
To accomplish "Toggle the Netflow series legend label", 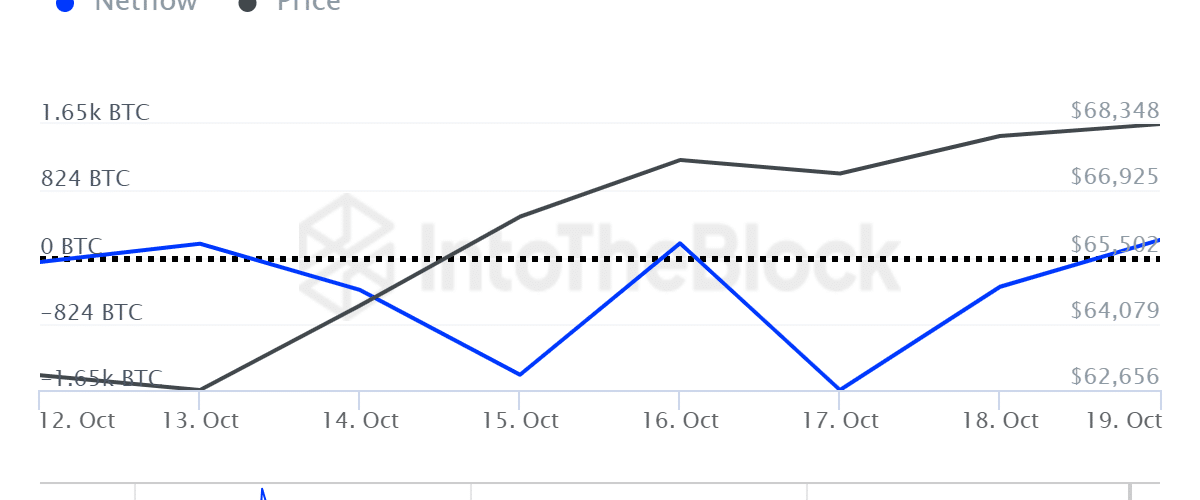I will (145, 4).
